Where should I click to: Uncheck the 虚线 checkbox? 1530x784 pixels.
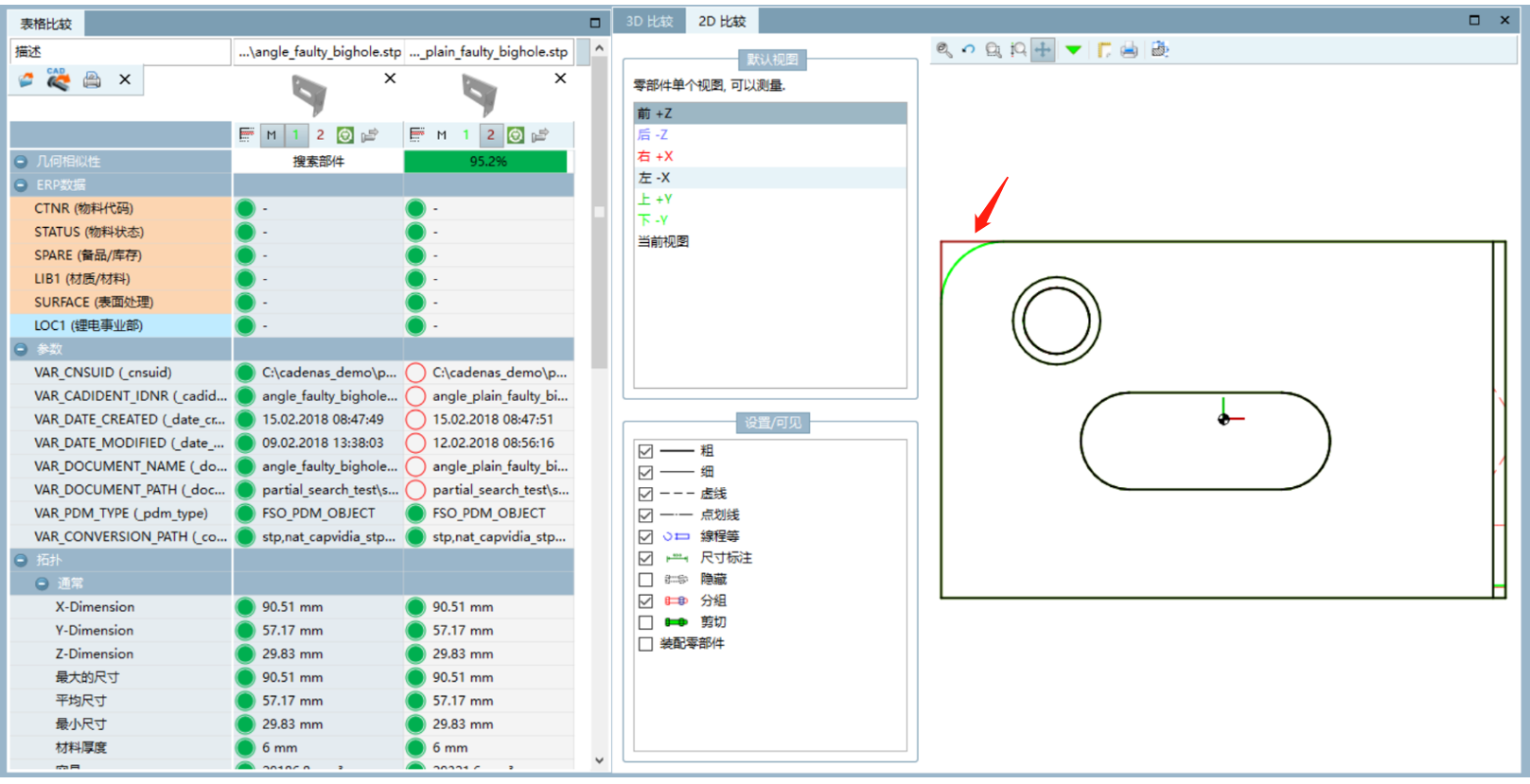(645, 494)
